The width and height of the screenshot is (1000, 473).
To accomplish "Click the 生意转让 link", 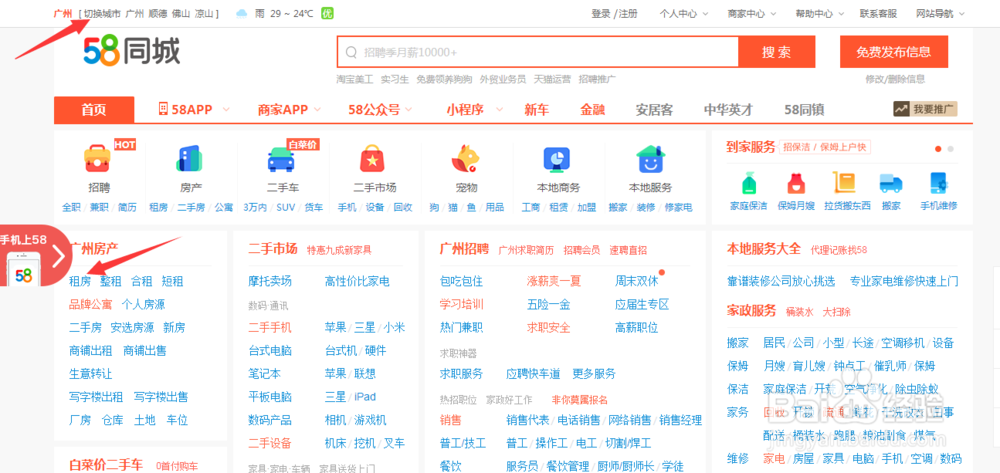I will click(x=91, y=374).
